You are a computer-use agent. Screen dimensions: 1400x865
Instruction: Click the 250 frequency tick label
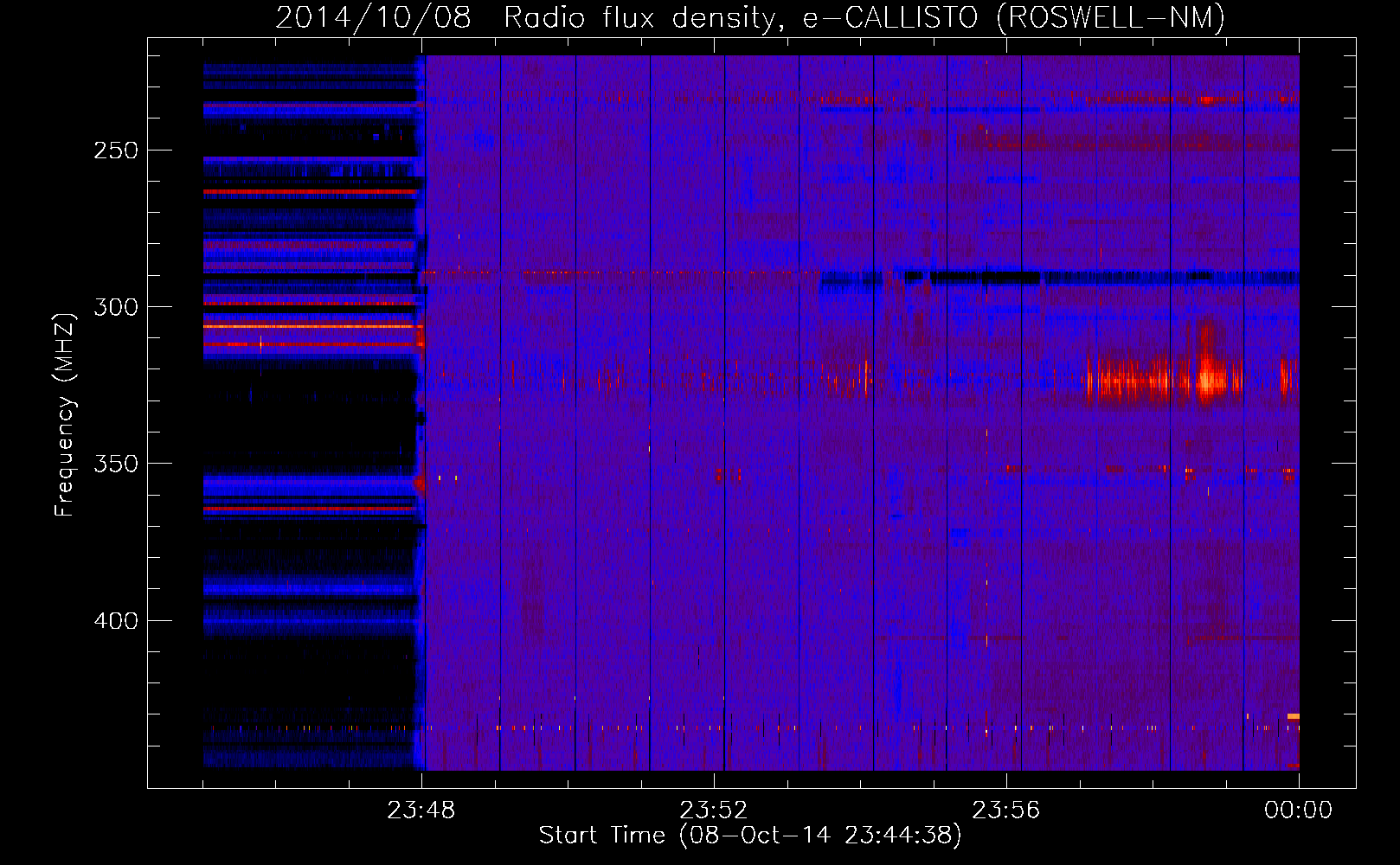[116, 151]
